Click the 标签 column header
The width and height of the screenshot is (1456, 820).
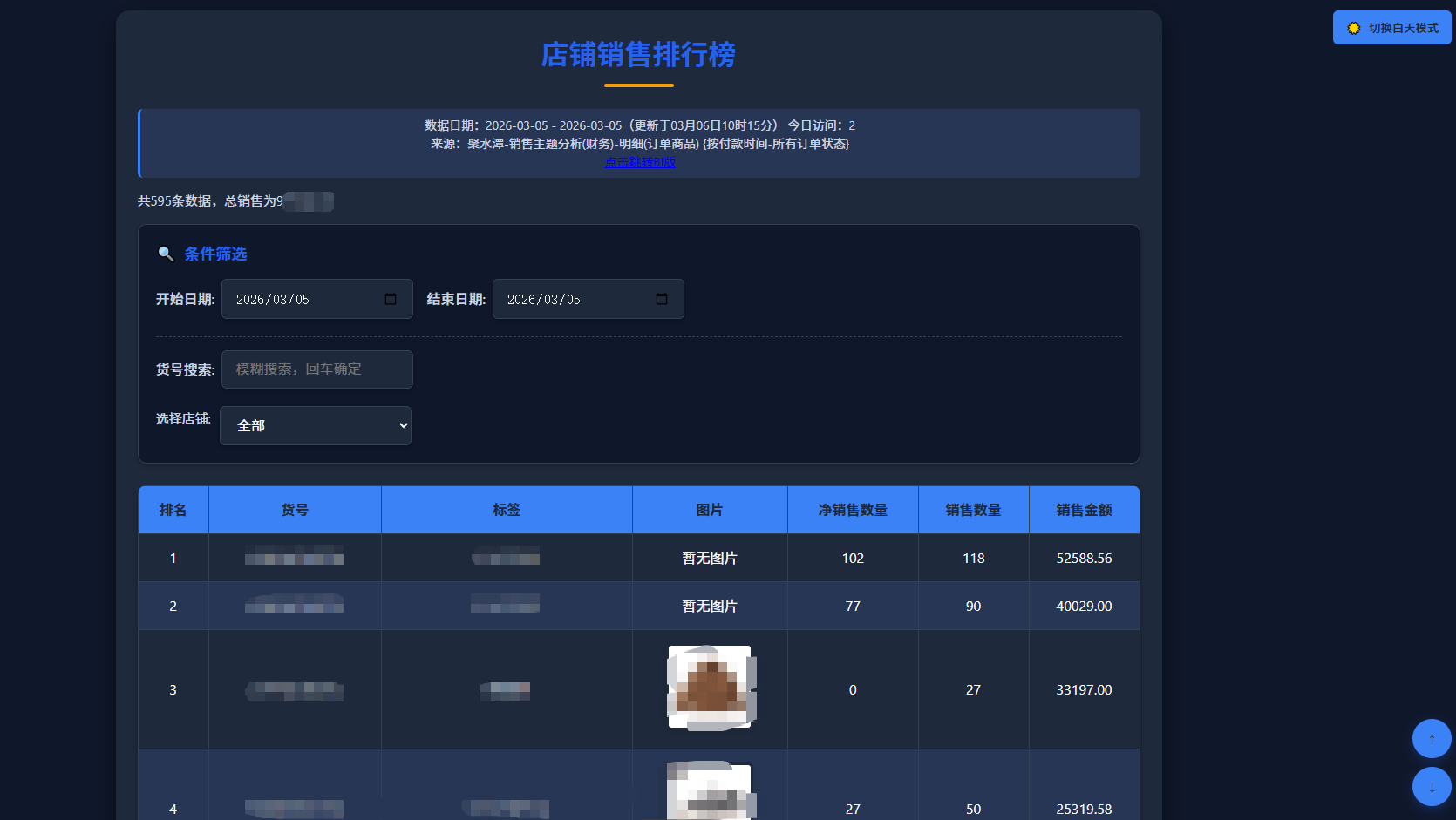coord(507,510)
